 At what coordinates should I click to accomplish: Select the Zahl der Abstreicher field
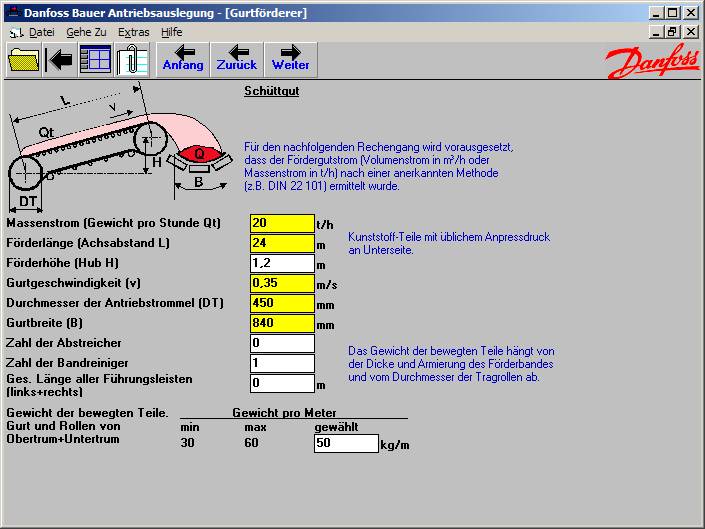282,343
